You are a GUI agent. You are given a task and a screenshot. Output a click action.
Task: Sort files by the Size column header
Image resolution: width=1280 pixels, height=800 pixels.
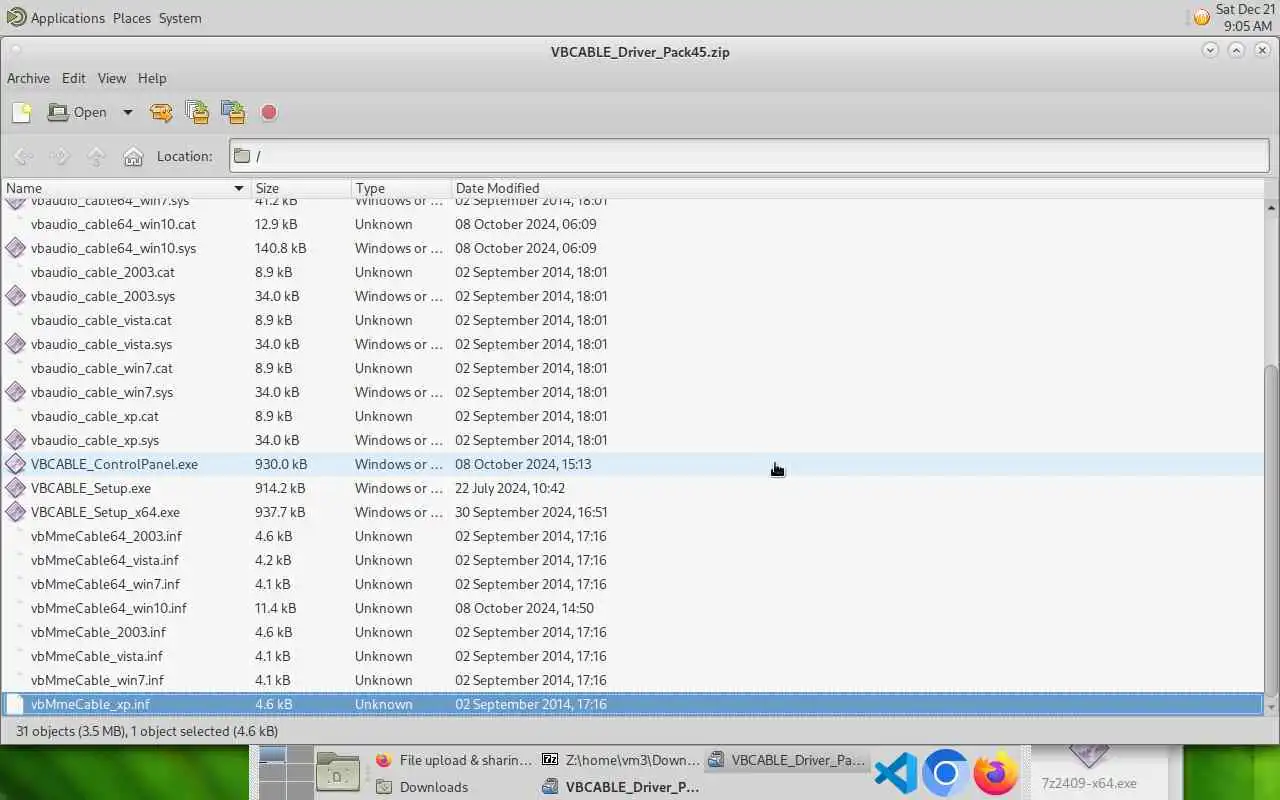click(x=300, y=188)
